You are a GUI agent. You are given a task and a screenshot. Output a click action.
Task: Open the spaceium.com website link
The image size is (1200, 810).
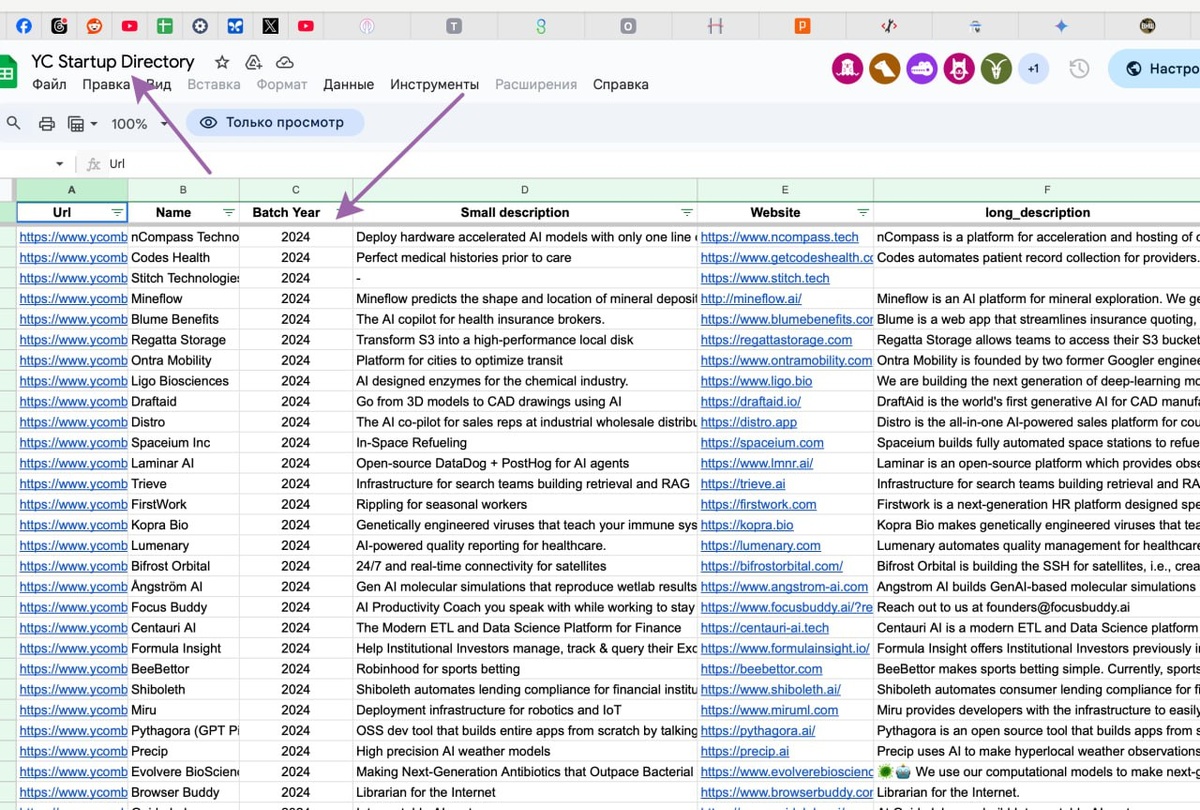click(x=762, y=443)
